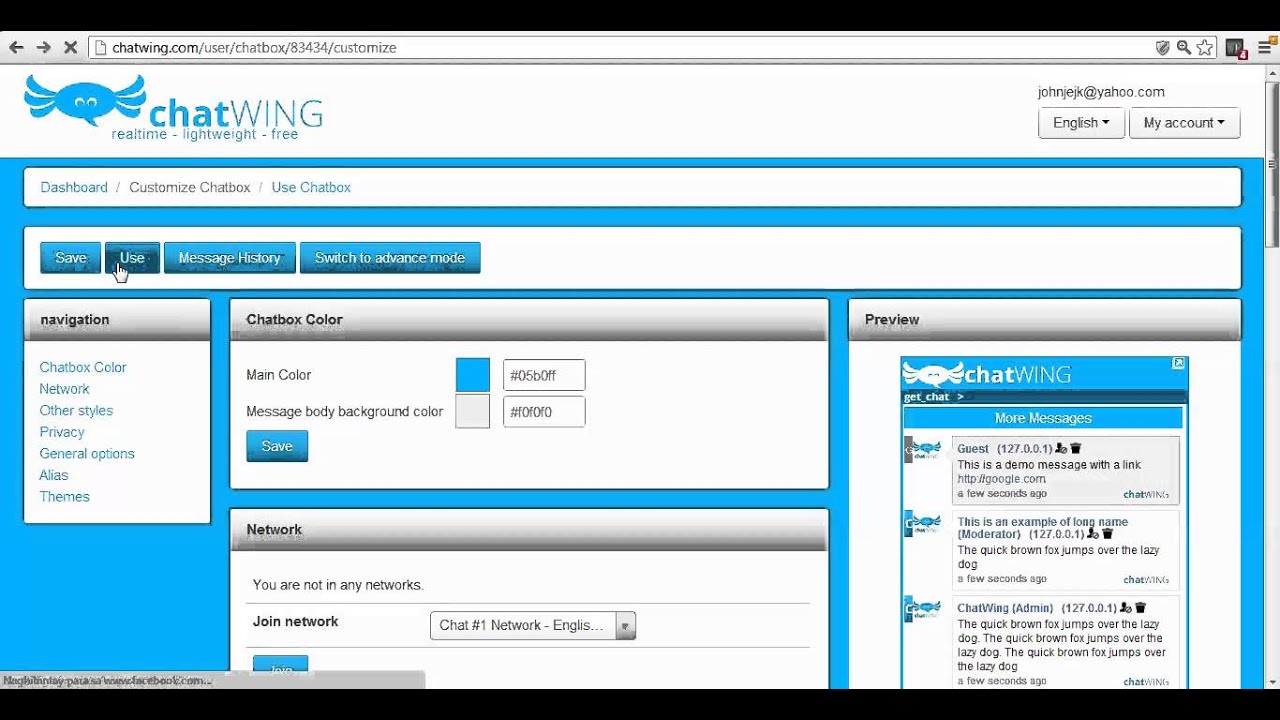The image size is (1280, 720).
Task: Open the Main Color blue swatch
Action: 473,375
